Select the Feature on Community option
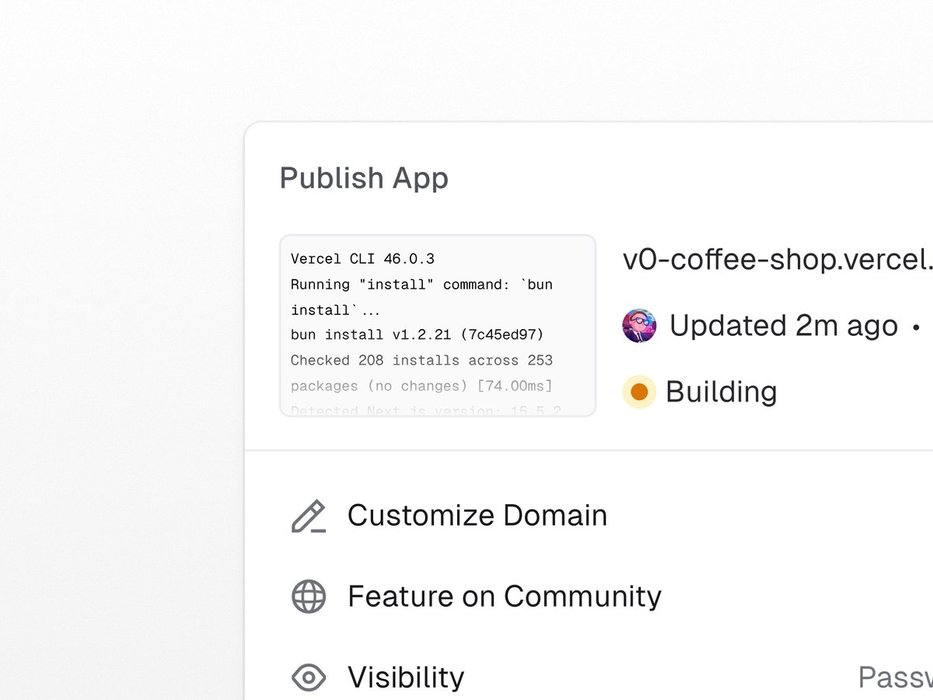Viewport: 933px width, 700px height. [504, 597]
